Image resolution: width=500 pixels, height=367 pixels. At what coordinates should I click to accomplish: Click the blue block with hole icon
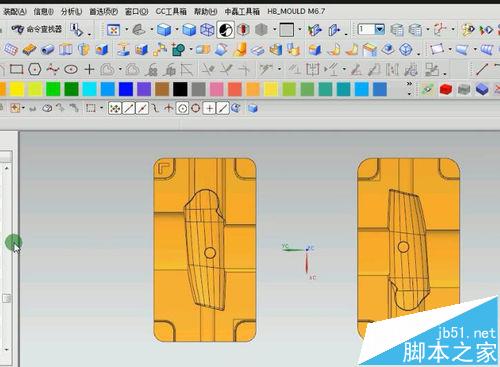pyautogui.click(x=102, y=50)
